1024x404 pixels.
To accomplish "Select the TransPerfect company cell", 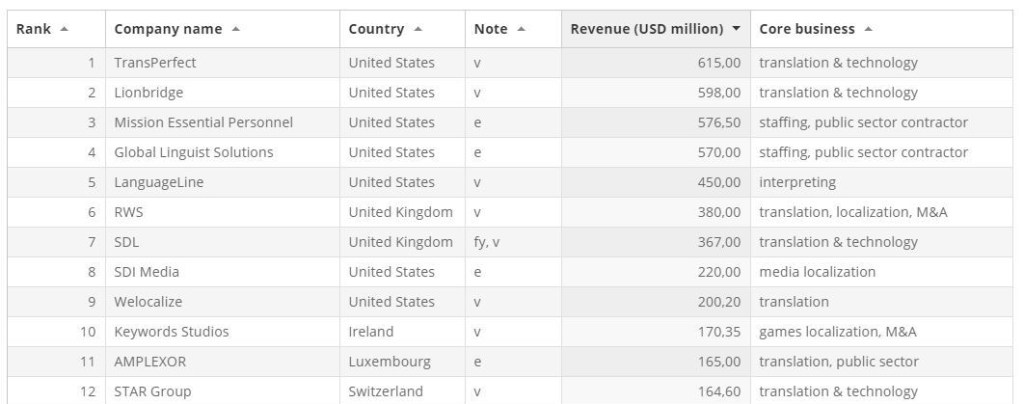I will [x=156, y=62].
